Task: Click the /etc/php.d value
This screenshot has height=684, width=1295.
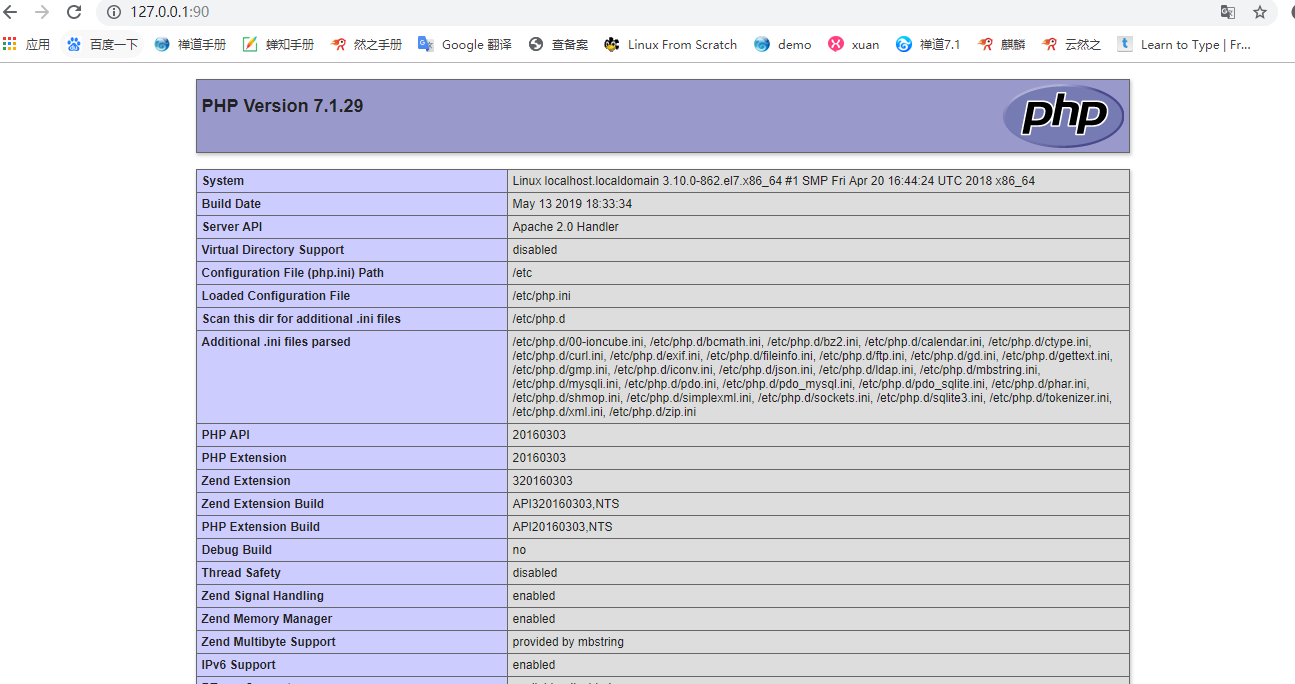Action: [x=538, y=319]
